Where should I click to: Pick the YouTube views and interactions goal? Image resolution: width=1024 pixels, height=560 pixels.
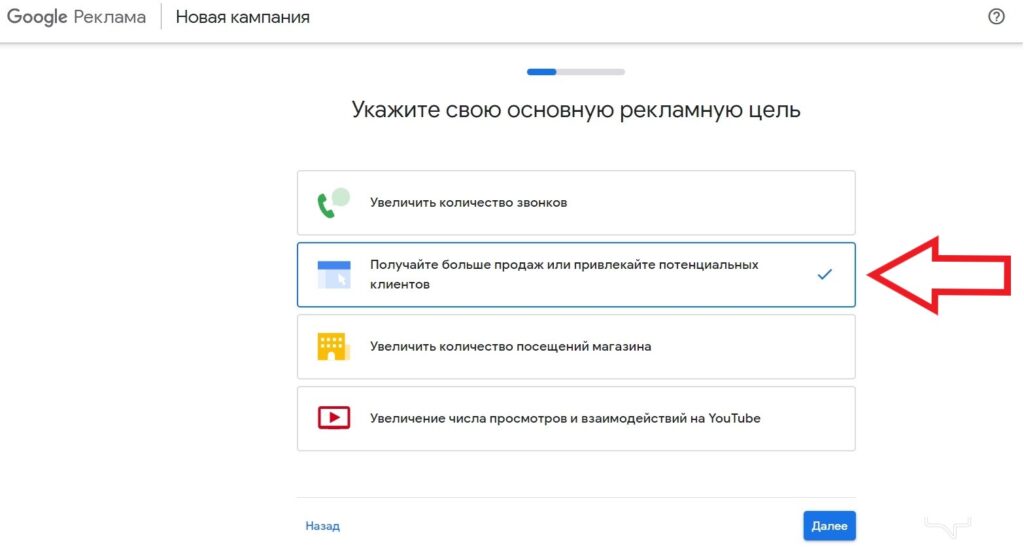coord(565,418)
